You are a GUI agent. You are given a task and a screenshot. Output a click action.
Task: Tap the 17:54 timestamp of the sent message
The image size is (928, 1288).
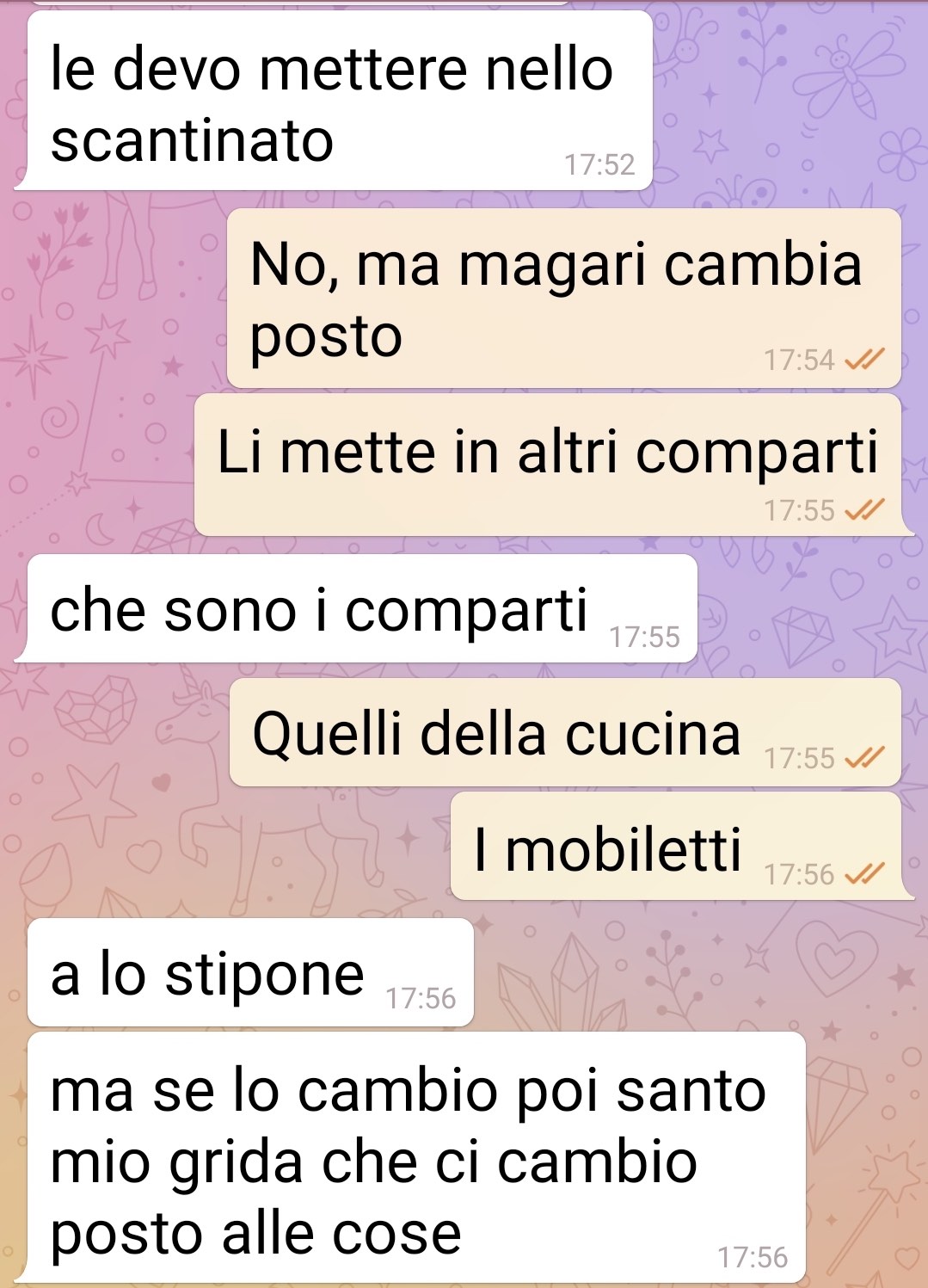800,360
